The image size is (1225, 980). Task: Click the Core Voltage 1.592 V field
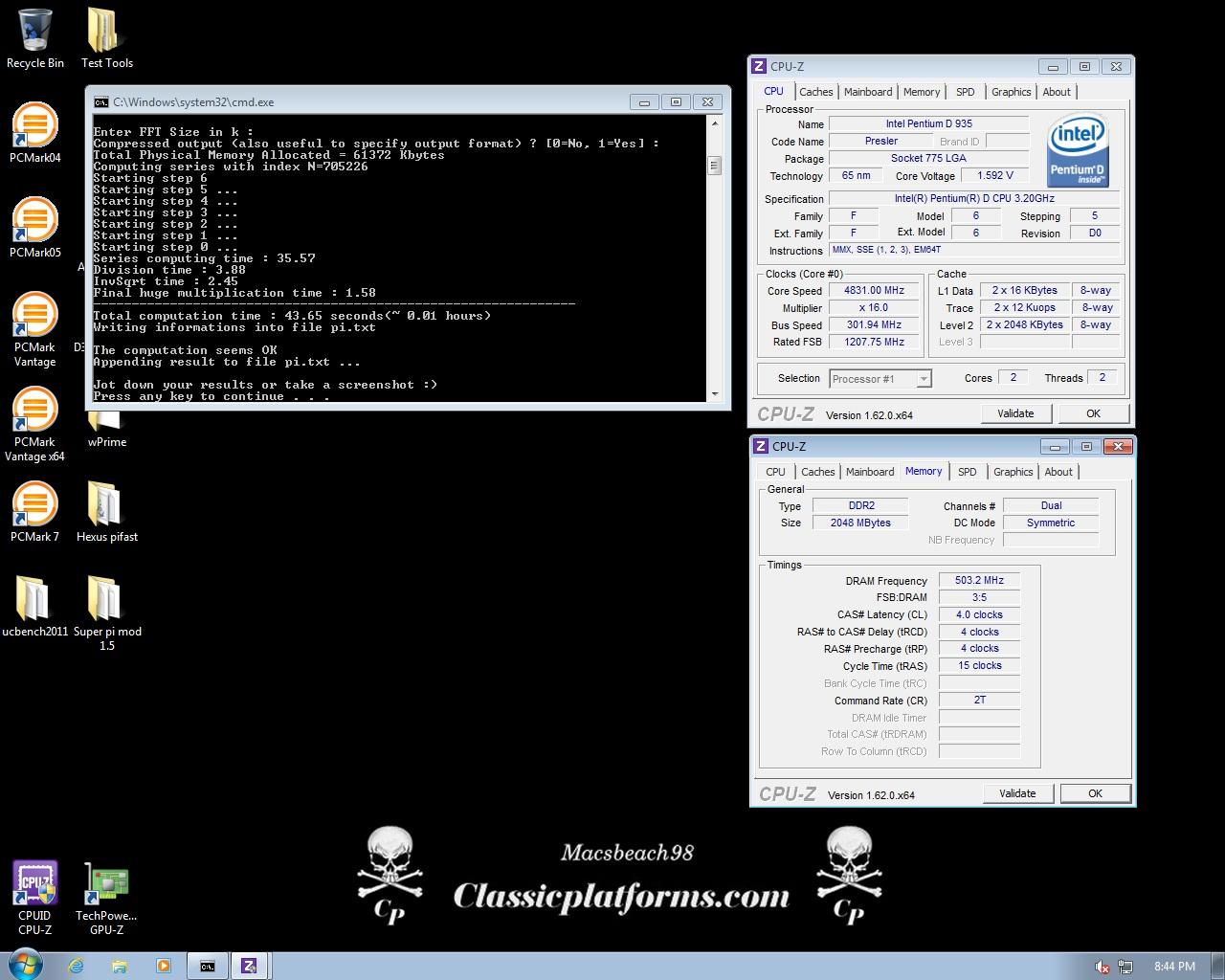click(995, 175)
